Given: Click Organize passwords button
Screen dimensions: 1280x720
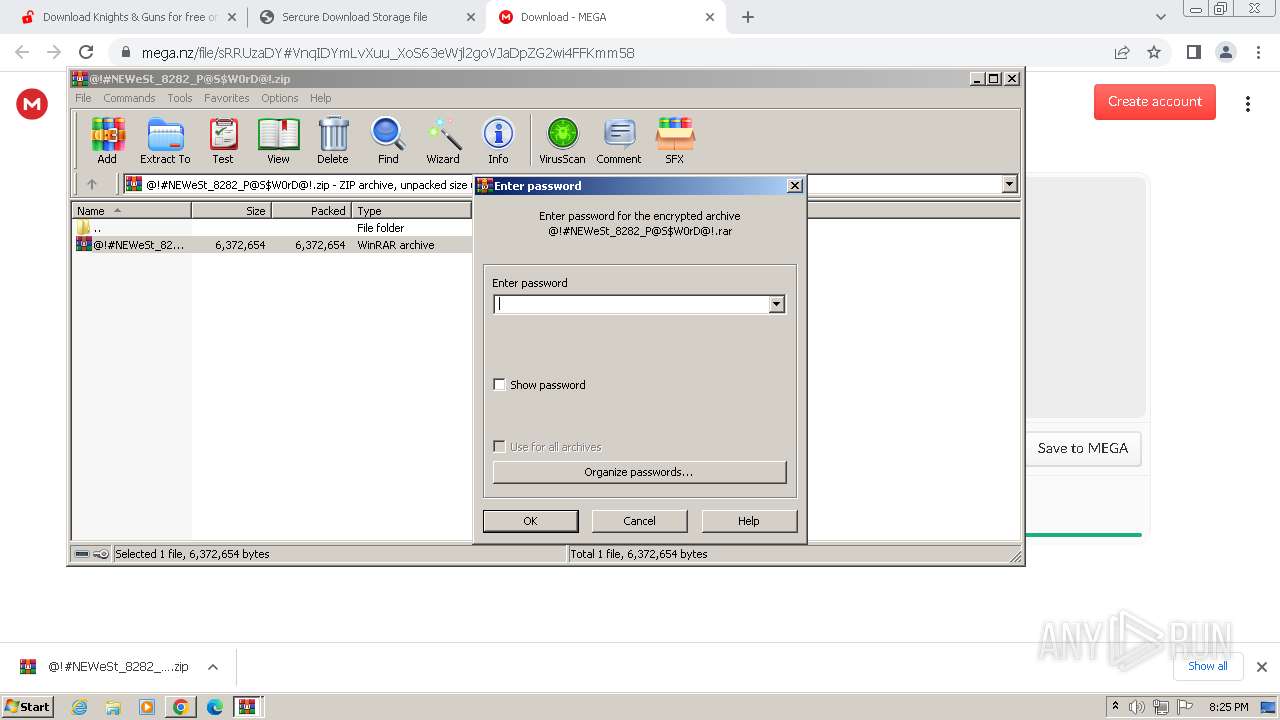Looking at the screenshot, I should (x=639, y=472).
